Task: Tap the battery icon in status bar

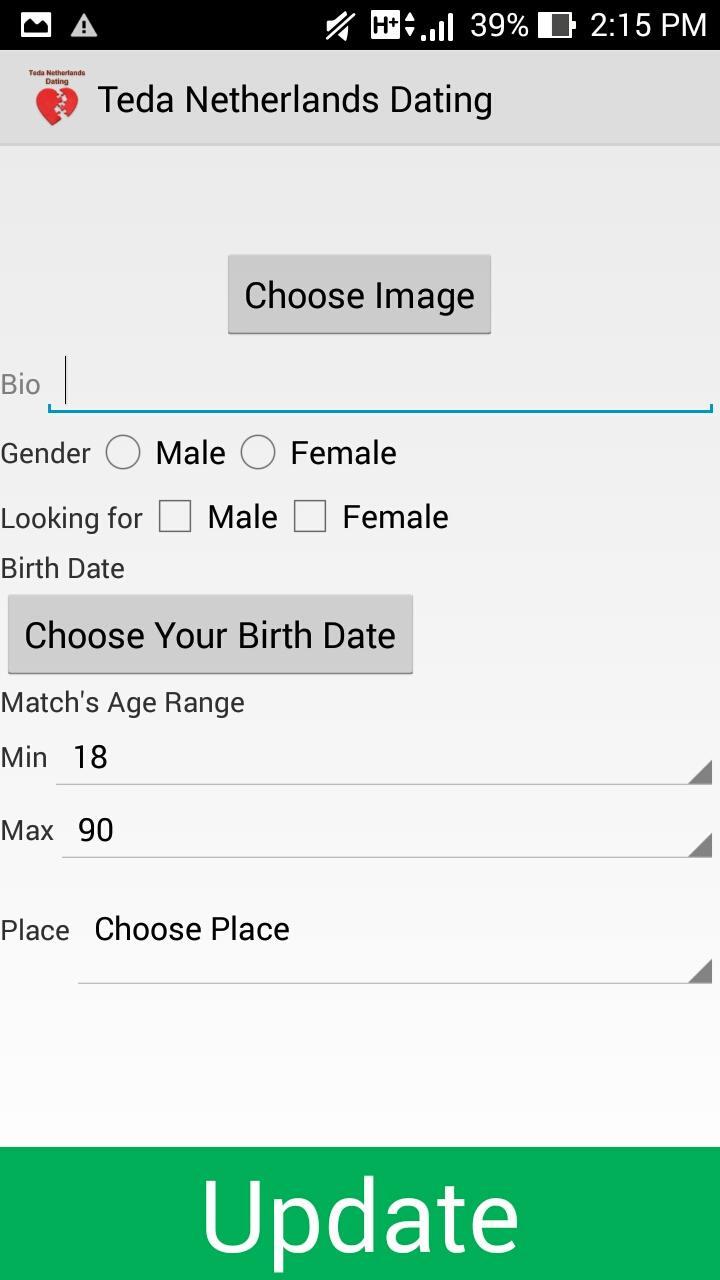Action: coord(556,25)
